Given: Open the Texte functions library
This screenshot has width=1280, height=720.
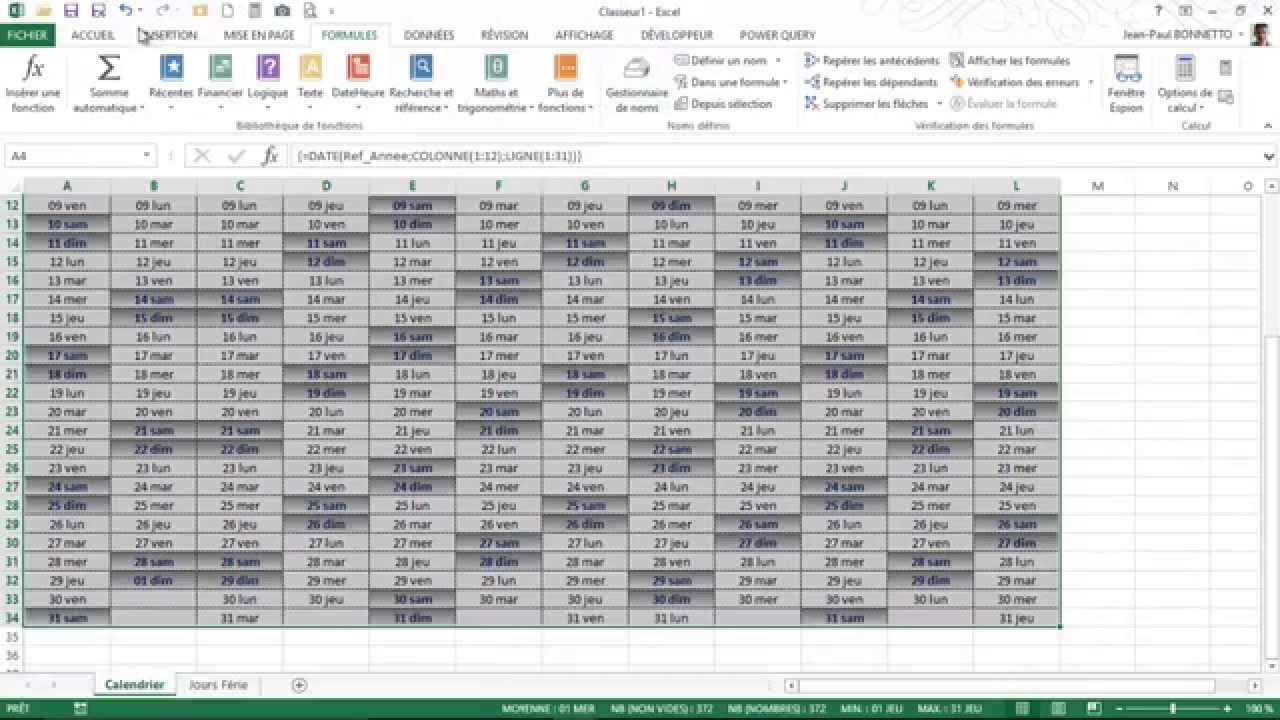Looking at the screenshot, I should 311,83.
